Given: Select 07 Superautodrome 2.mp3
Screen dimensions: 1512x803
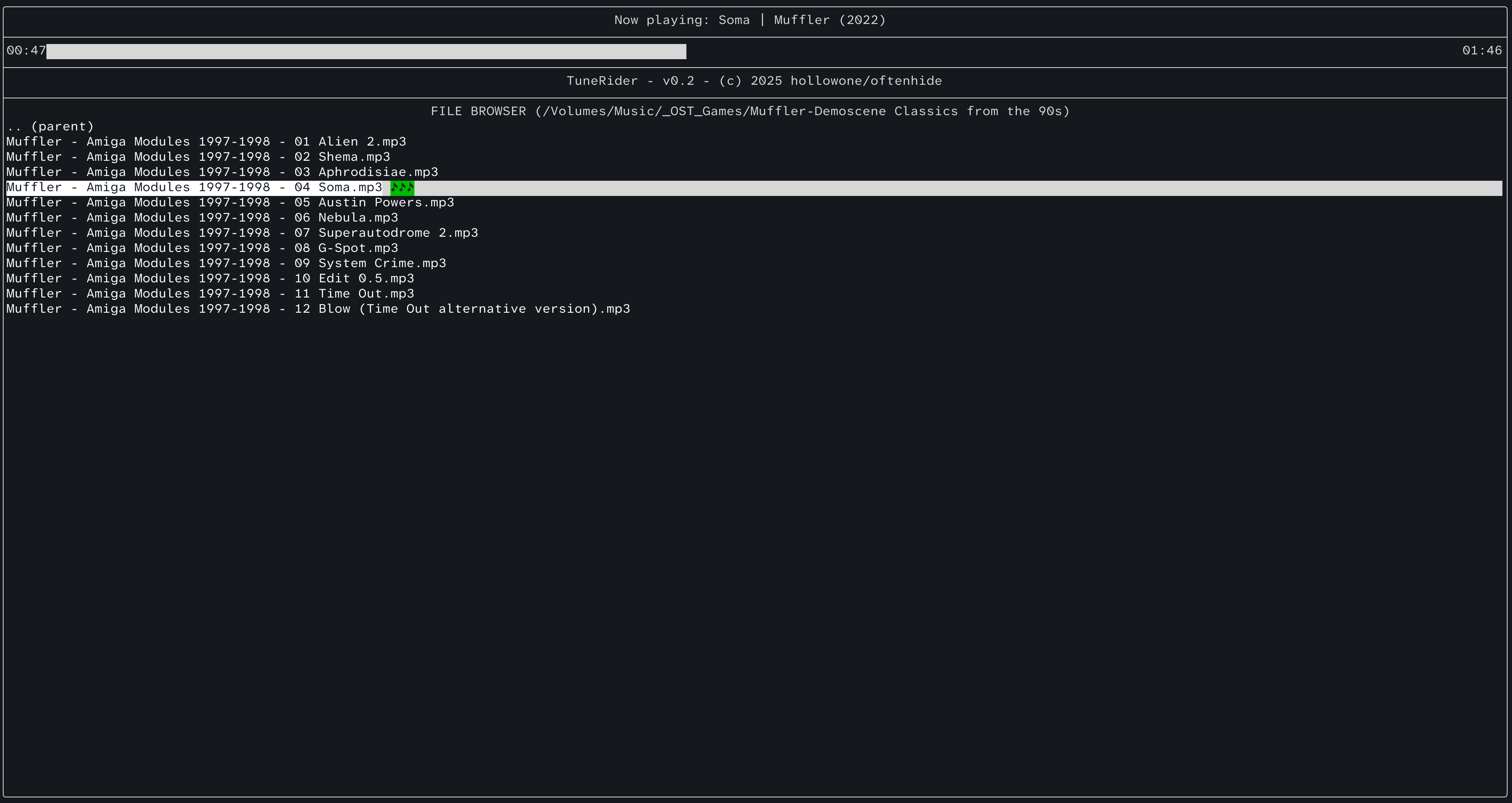Looking at the screenshot, I should (x=242, y=234).
